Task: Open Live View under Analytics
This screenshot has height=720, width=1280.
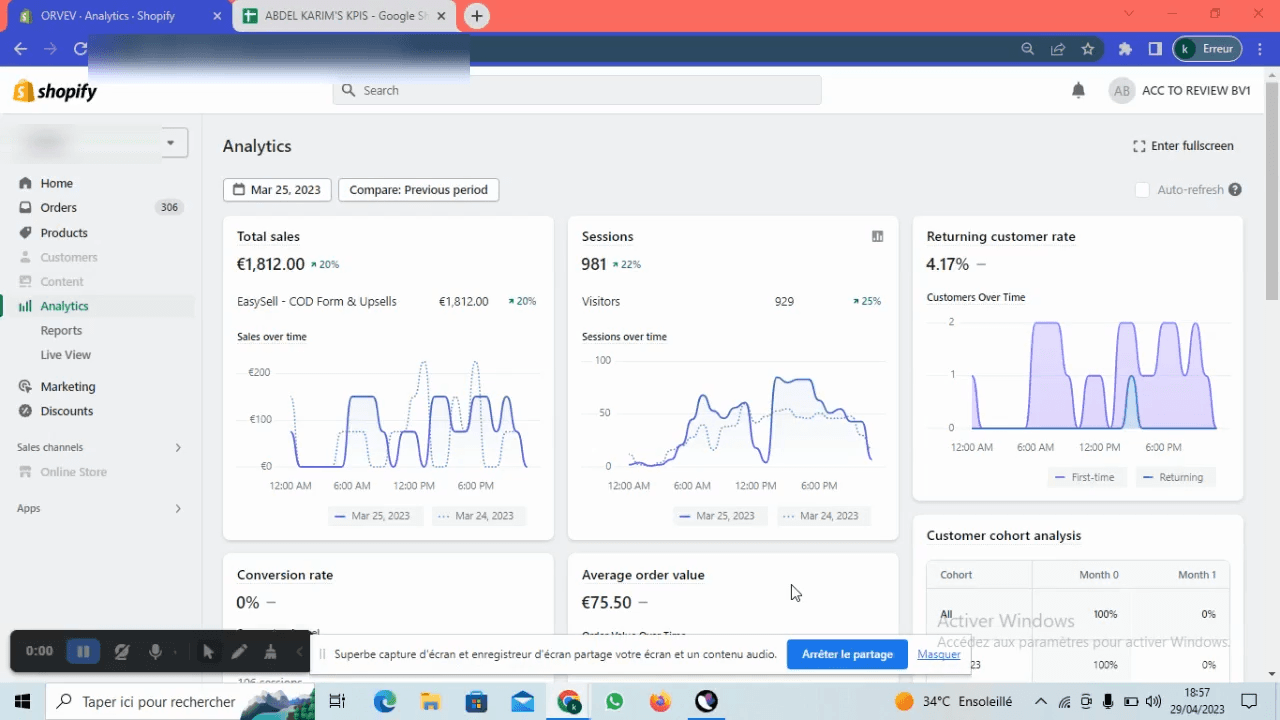Action: tap(66, 355)
